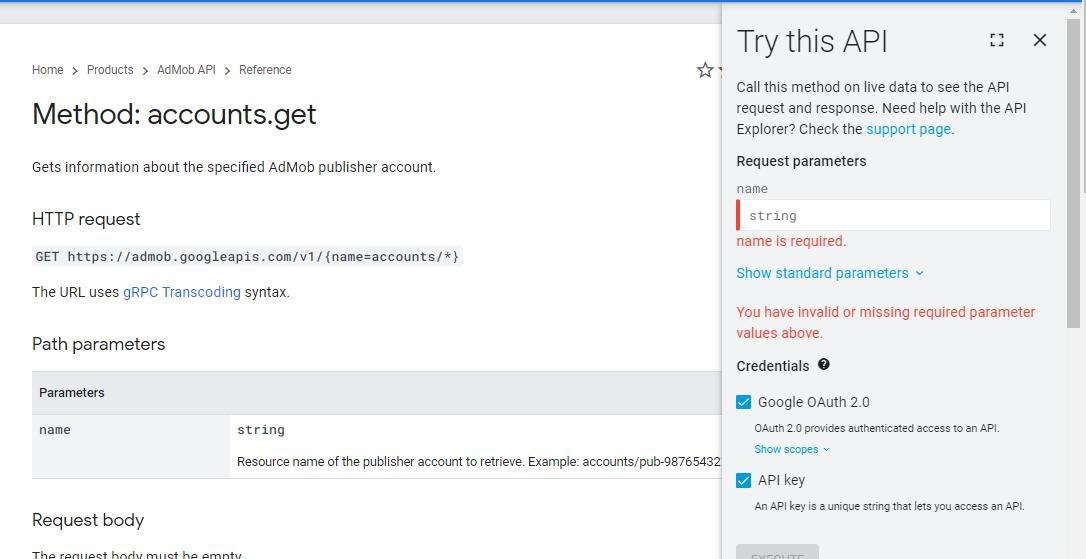The width and height of the screenshot is (1086, 559).
Task: Bookmark page with the star icon
Action: coord(705,70)
